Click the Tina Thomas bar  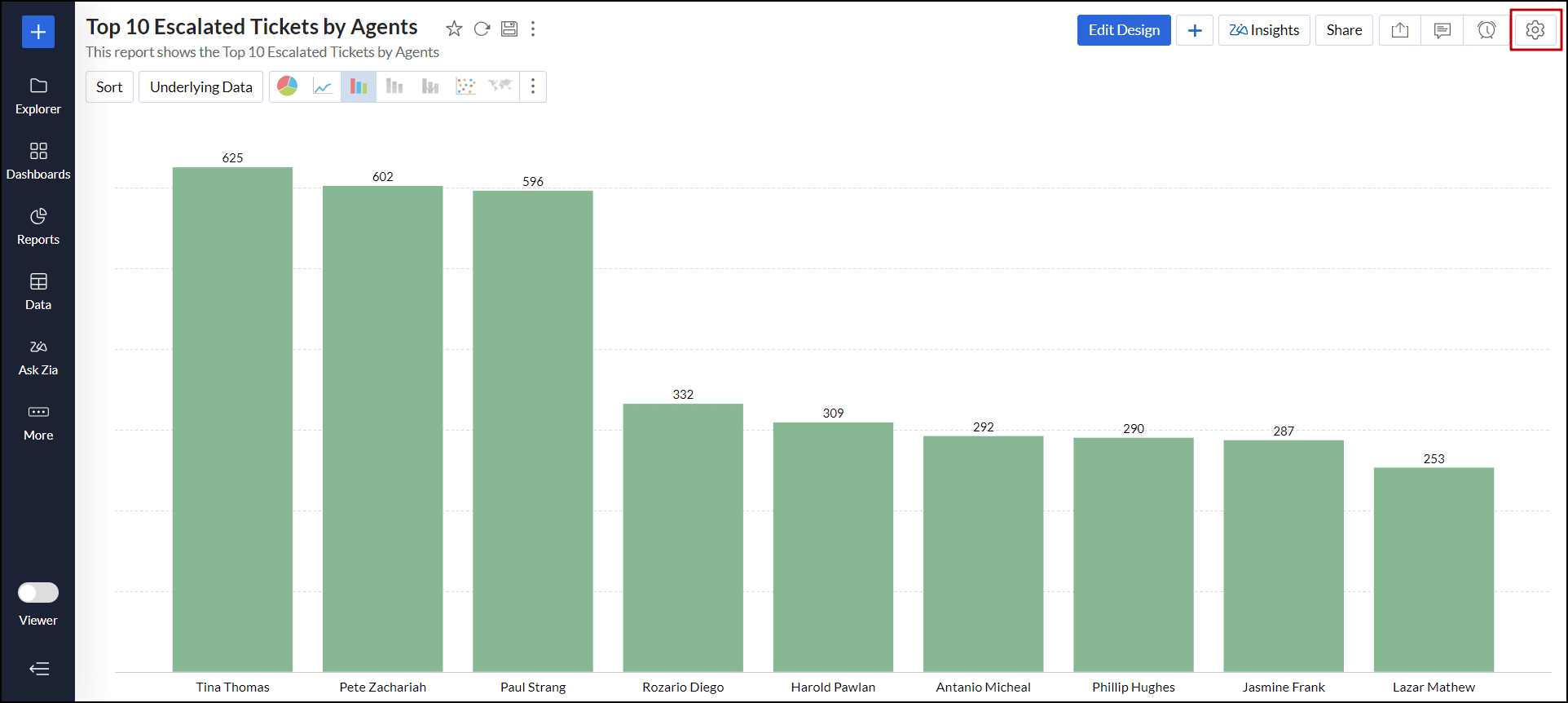[232, 419]
